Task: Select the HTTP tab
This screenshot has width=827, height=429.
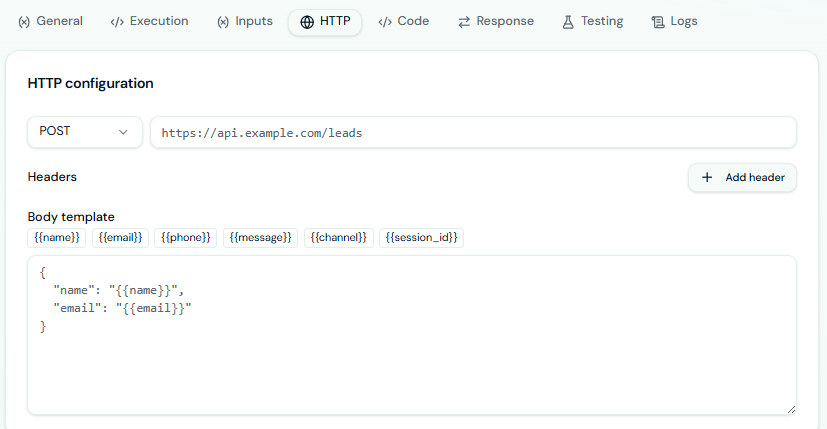Action: (325, 22)
